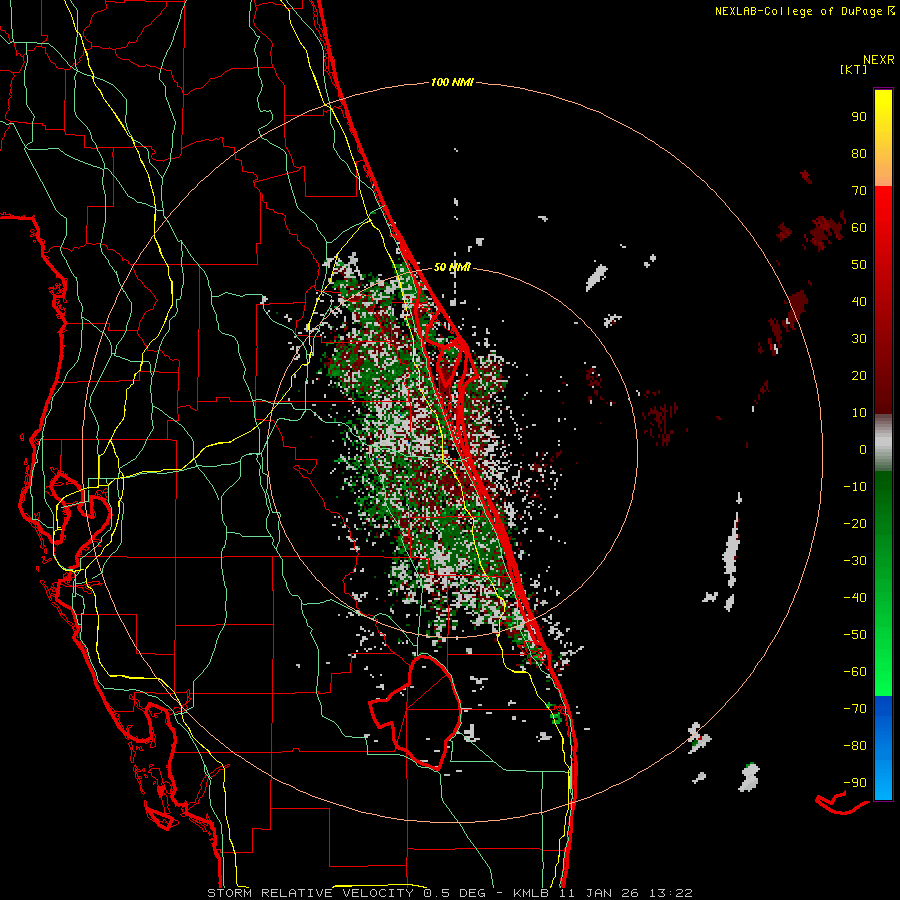Click the -60 value on the velocity scale
The image size is (900, 900).
pos(855,672)
